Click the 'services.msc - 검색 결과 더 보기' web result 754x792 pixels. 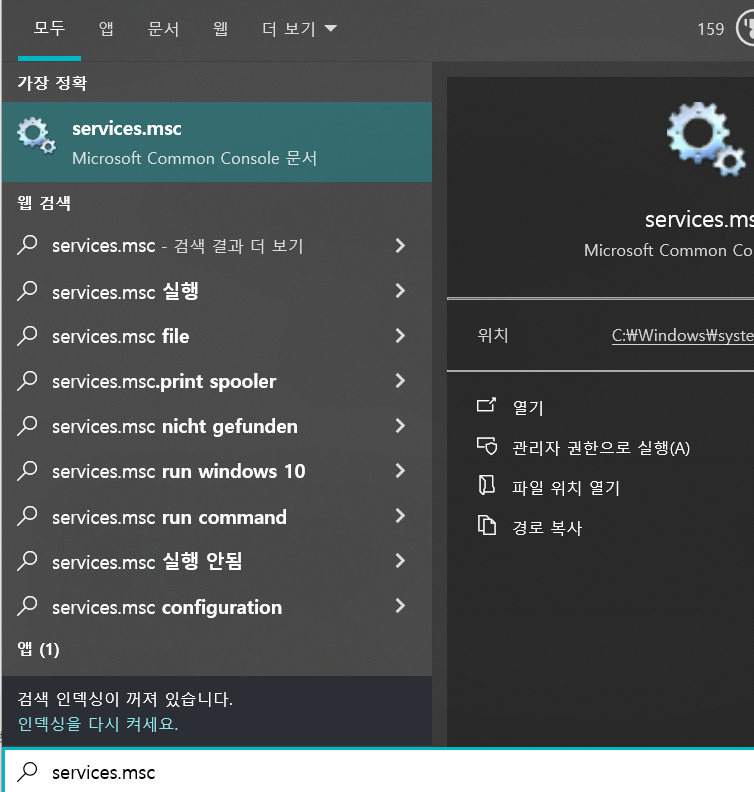pos(217,246)
